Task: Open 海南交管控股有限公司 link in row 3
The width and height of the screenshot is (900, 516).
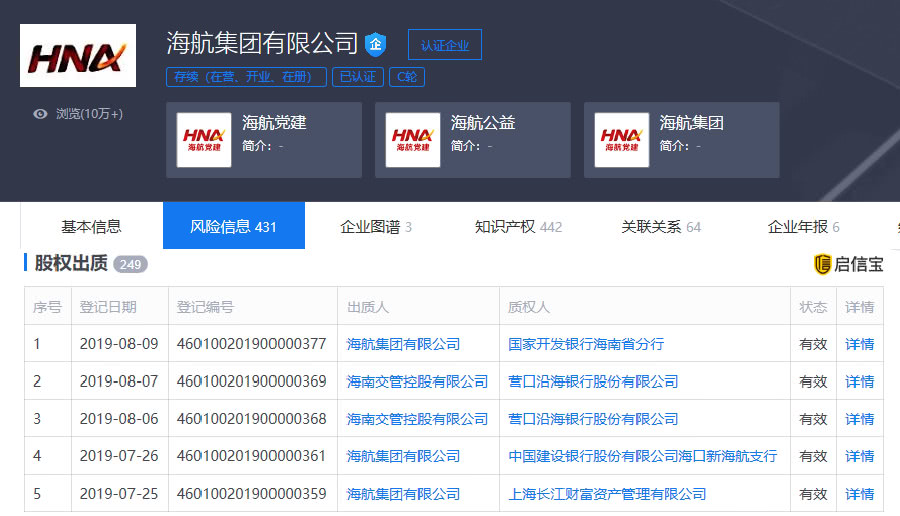Action: coord(417,419)
